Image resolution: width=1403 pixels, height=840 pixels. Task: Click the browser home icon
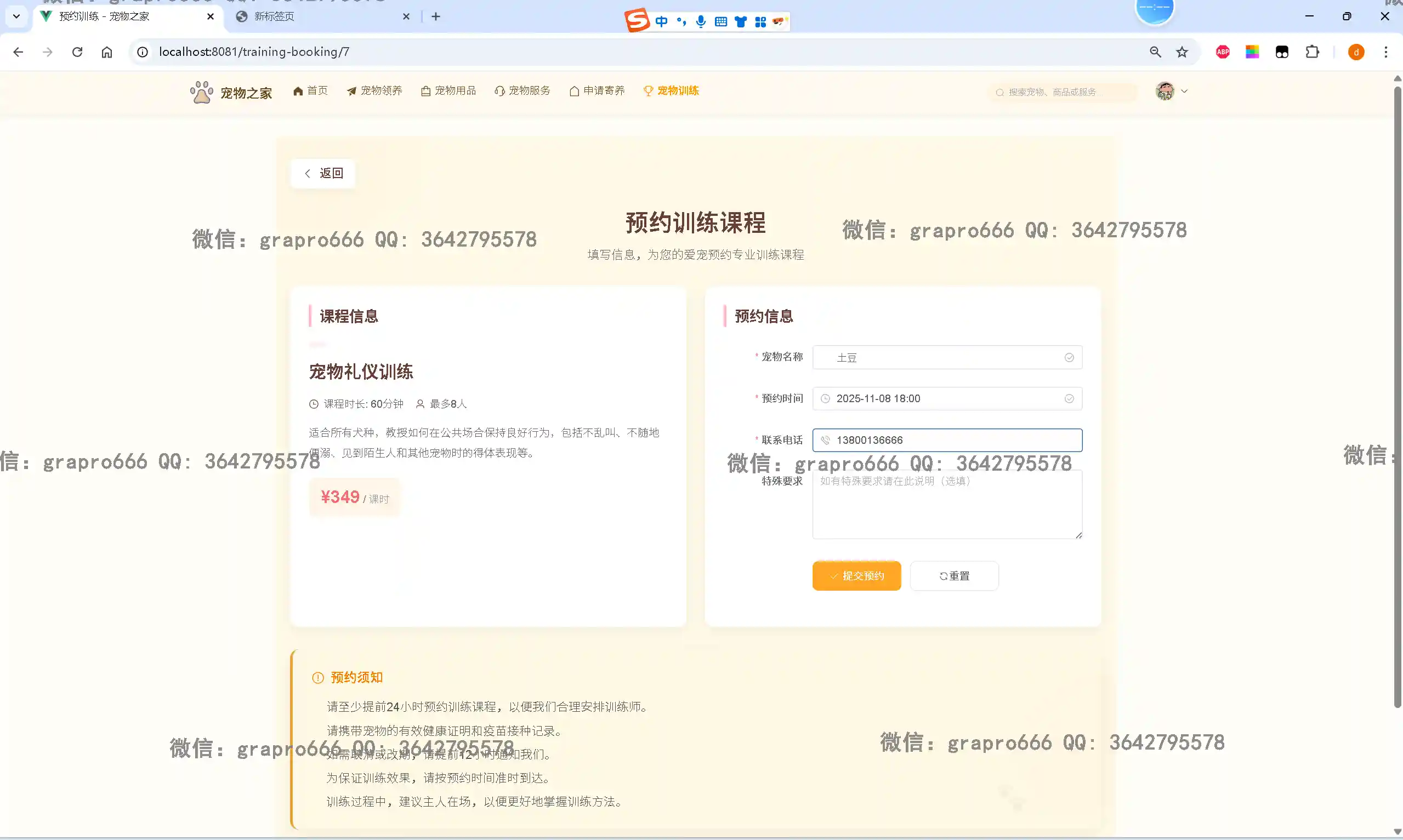coord(107,52)
